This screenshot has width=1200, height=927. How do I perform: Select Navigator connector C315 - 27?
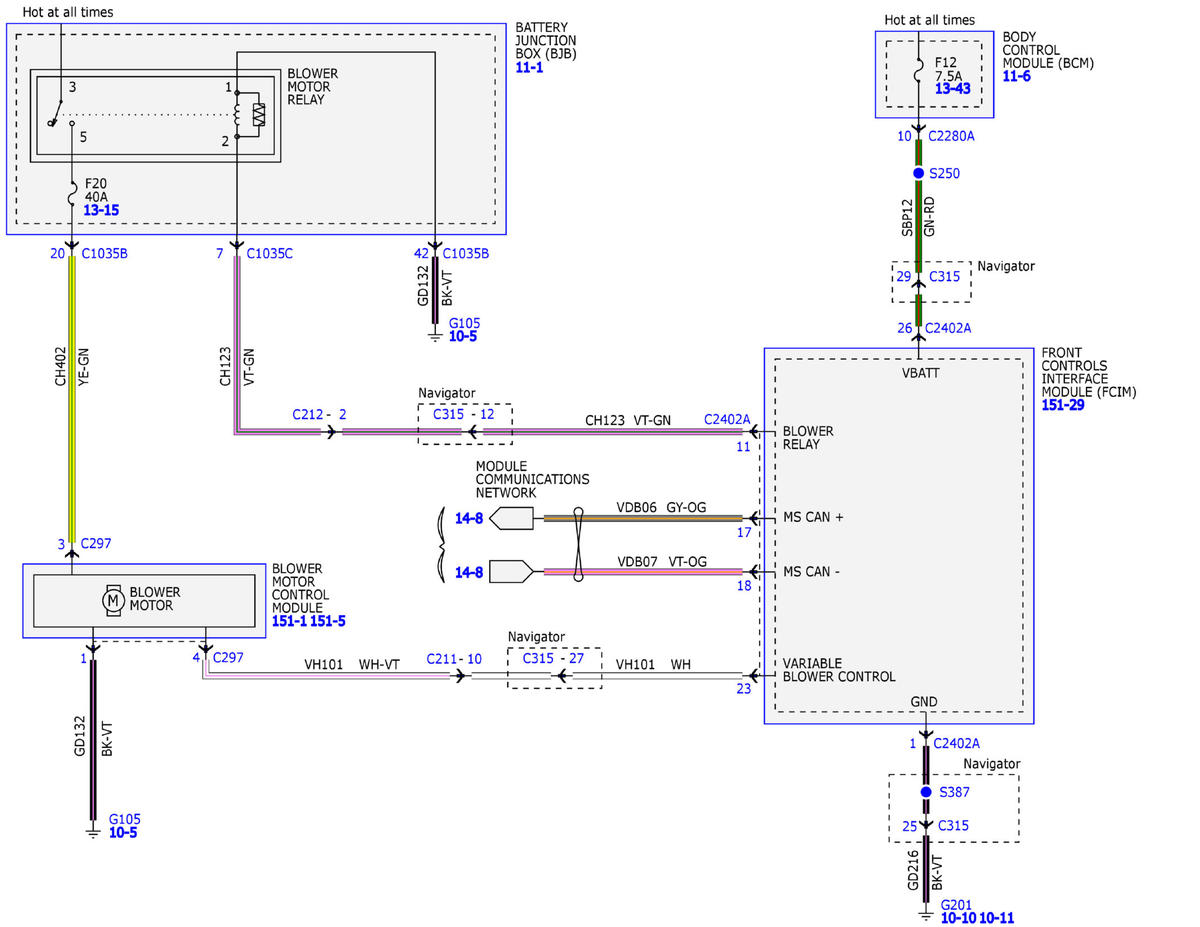[x=553, y=658]
